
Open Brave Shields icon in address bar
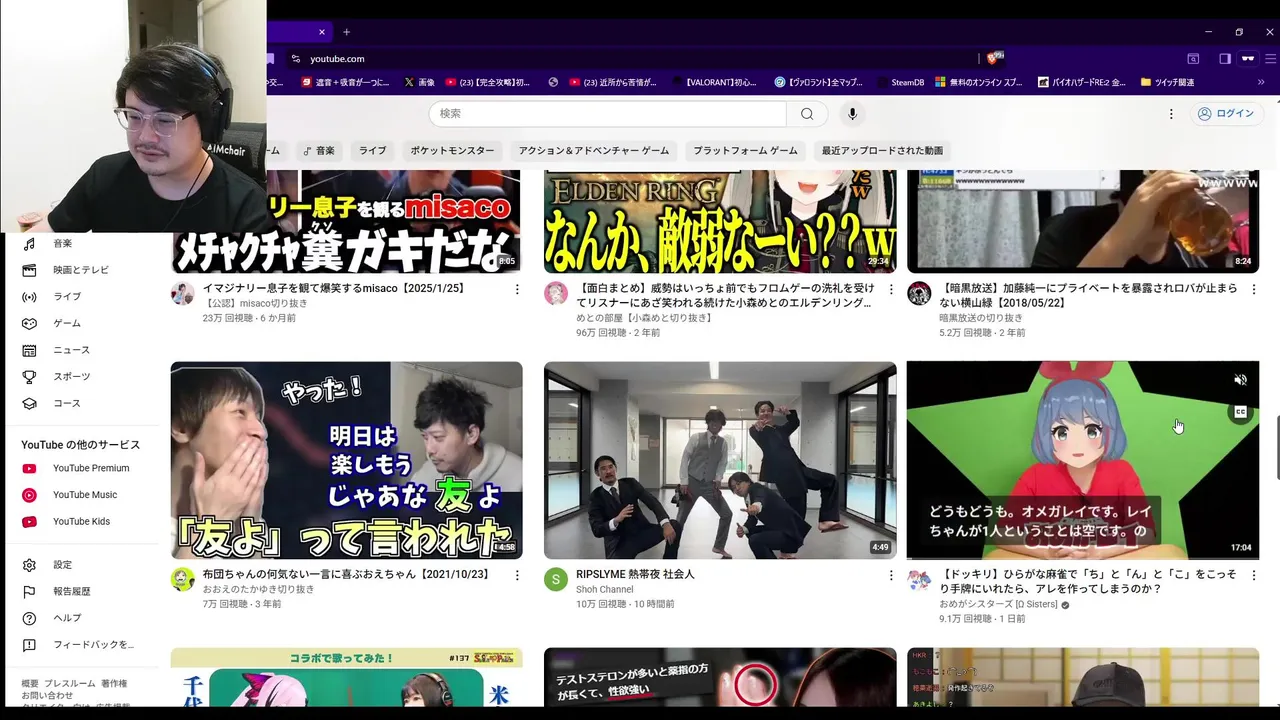point(994,58)
